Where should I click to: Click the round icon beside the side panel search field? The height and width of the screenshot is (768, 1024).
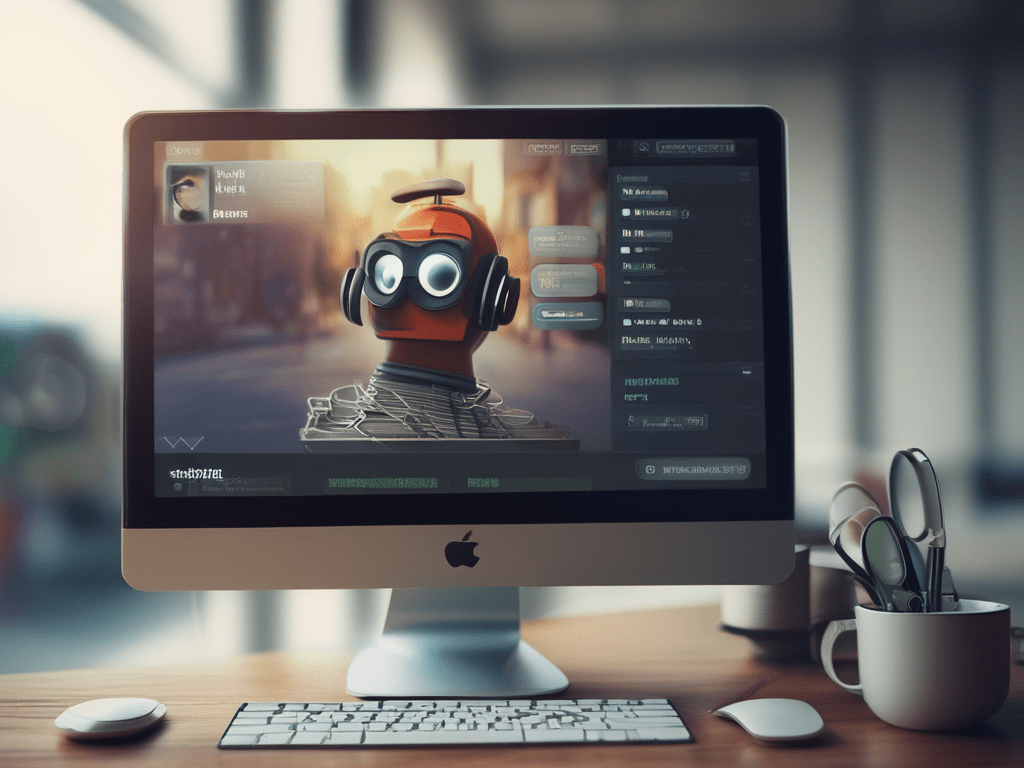[643, 148]
